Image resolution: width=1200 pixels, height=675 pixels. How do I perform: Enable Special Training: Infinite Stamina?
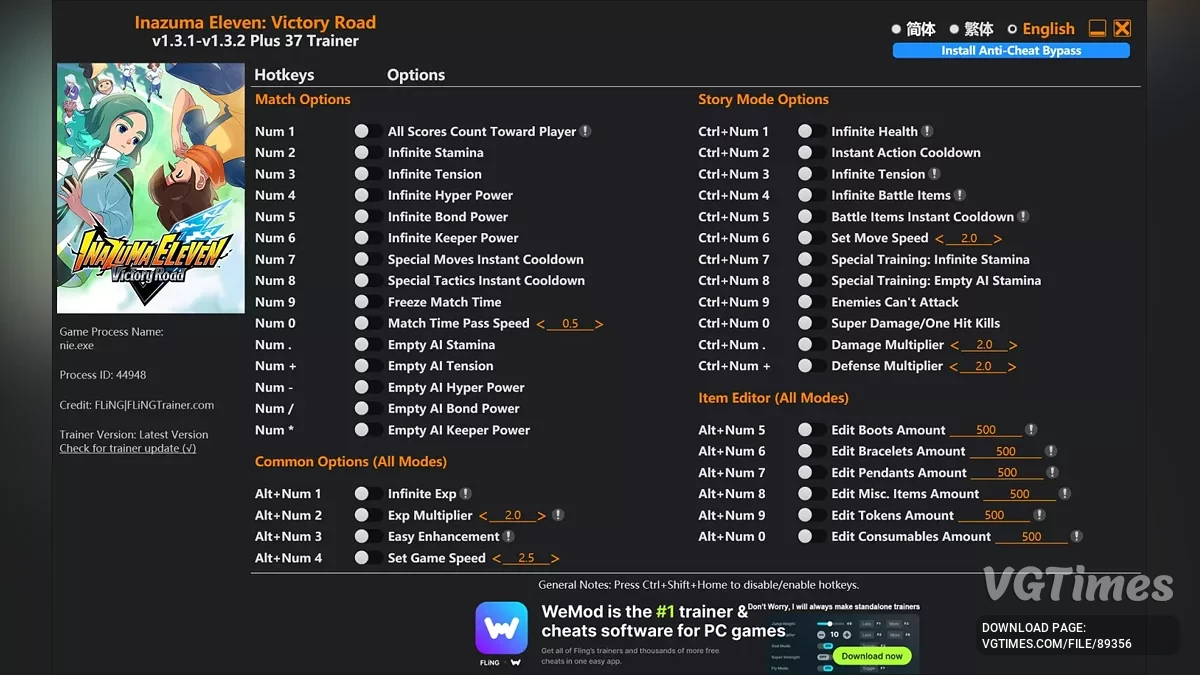click(811, 259)
